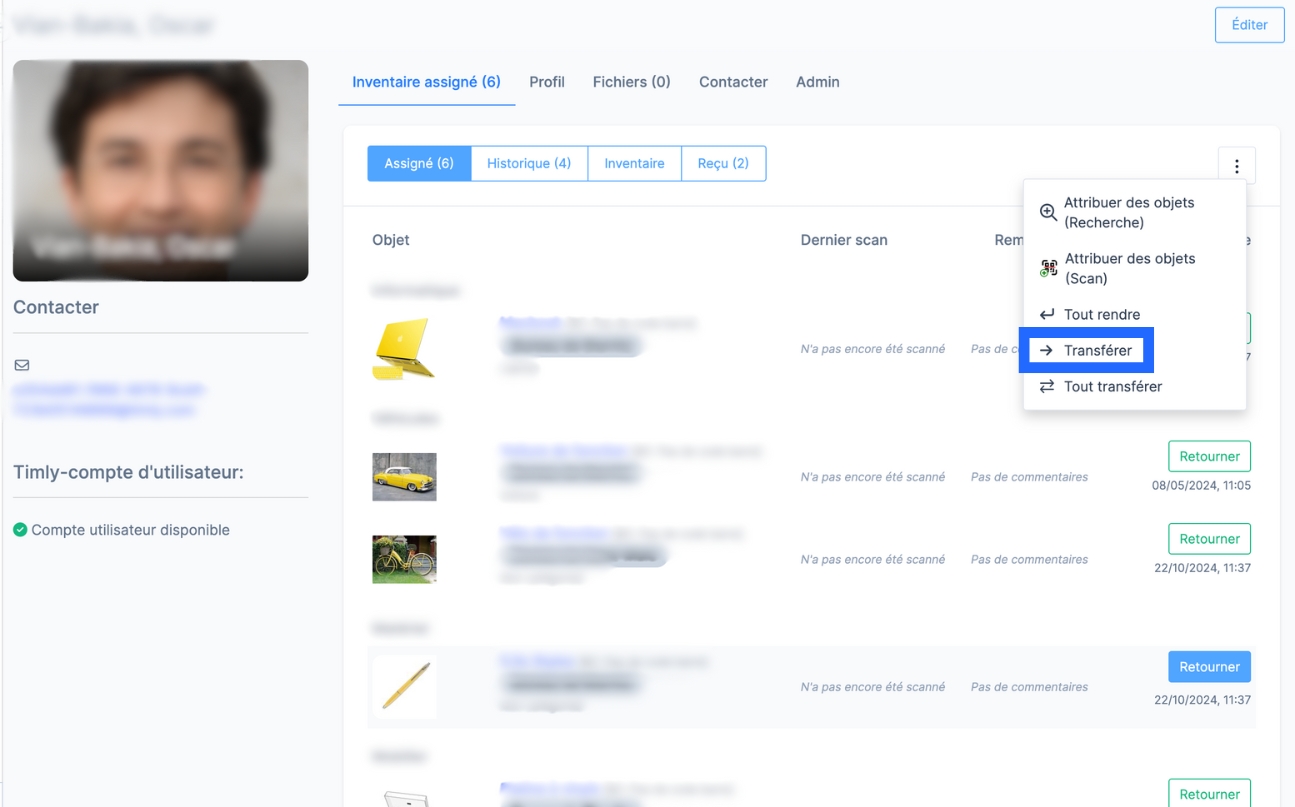Open the three-dot options menu

pos(1237,166)
